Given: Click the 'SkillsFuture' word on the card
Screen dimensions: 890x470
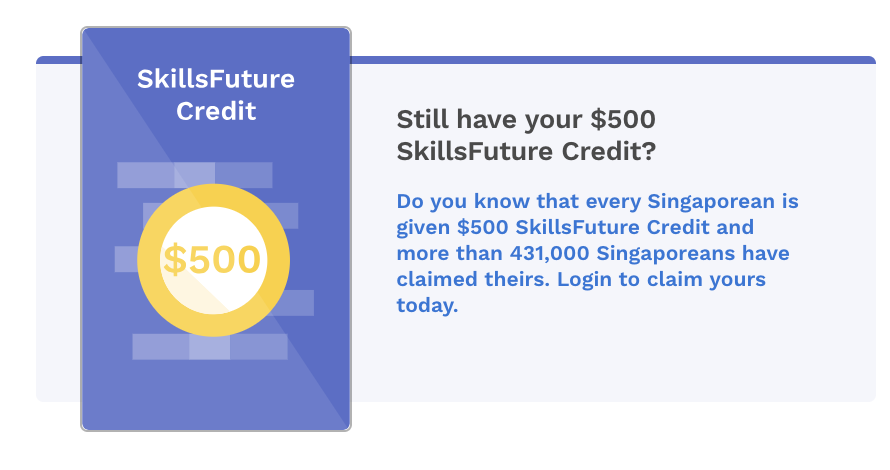Looking at the screenshot, I should pyautogui.click(x=216, y=79).
